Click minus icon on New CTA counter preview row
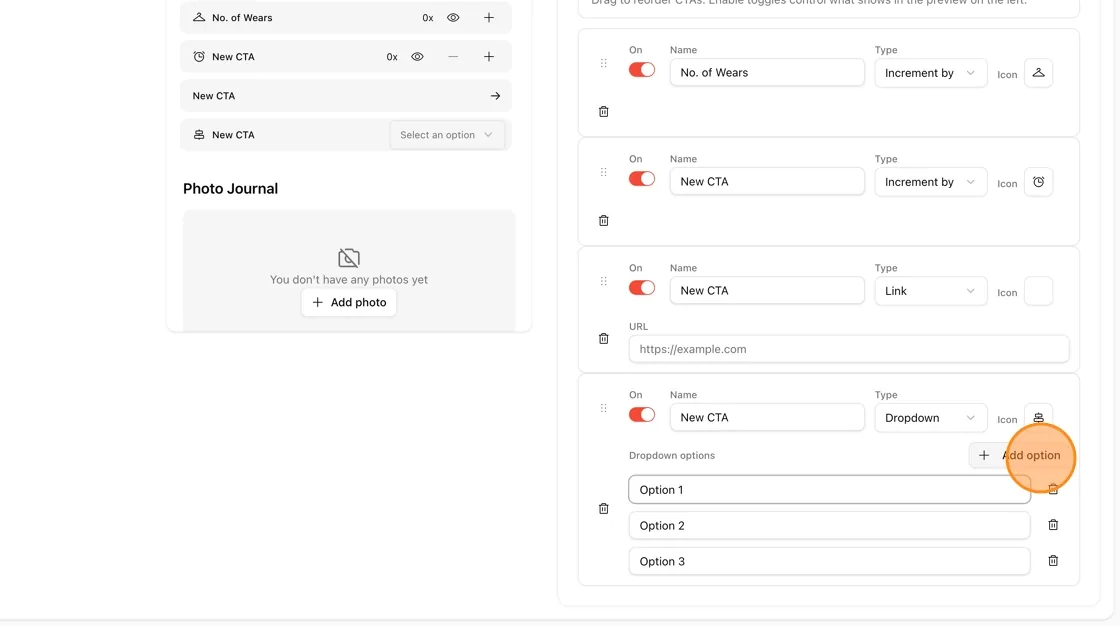 [x=453, y=56]
